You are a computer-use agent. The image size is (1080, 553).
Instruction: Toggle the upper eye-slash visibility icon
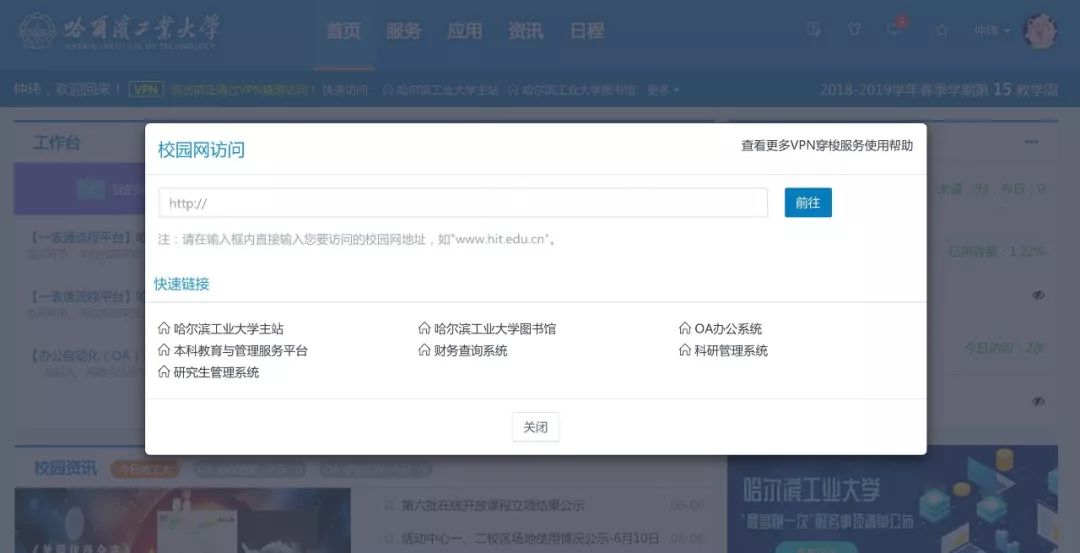[1039, 295]
